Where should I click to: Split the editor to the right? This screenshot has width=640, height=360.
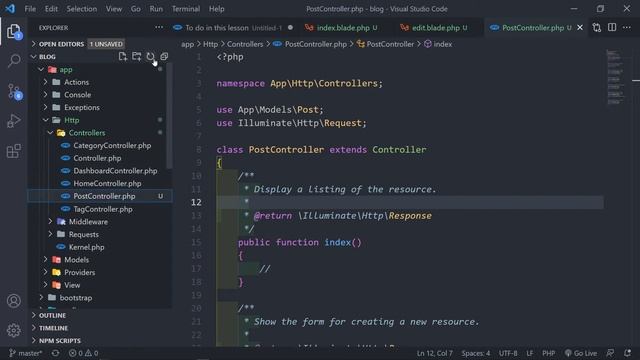pos(612,27)
